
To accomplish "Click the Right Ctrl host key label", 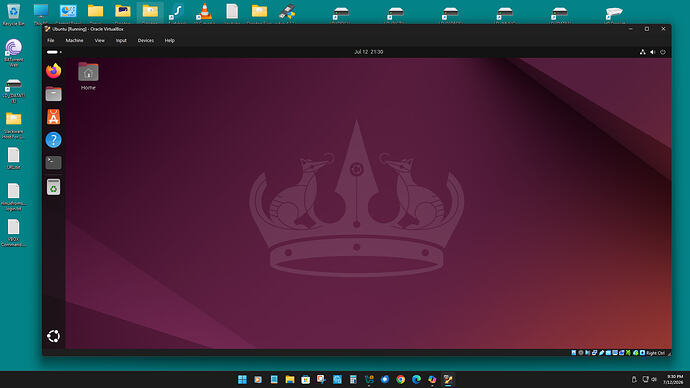I will (x=656, y=353).
